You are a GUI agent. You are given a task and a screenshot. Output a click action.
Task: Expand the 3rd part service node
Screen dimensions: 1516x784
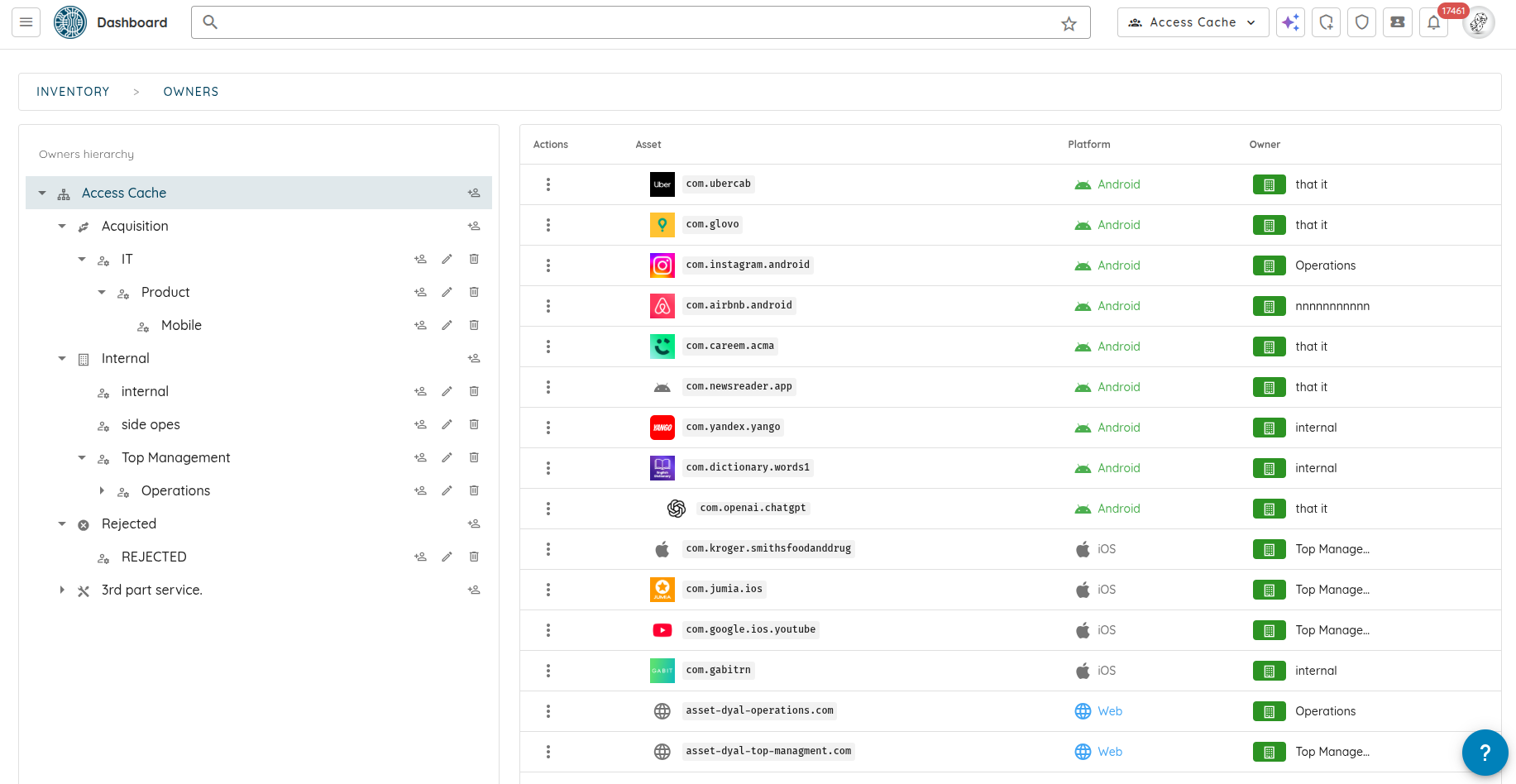click(x=62, y=590)
